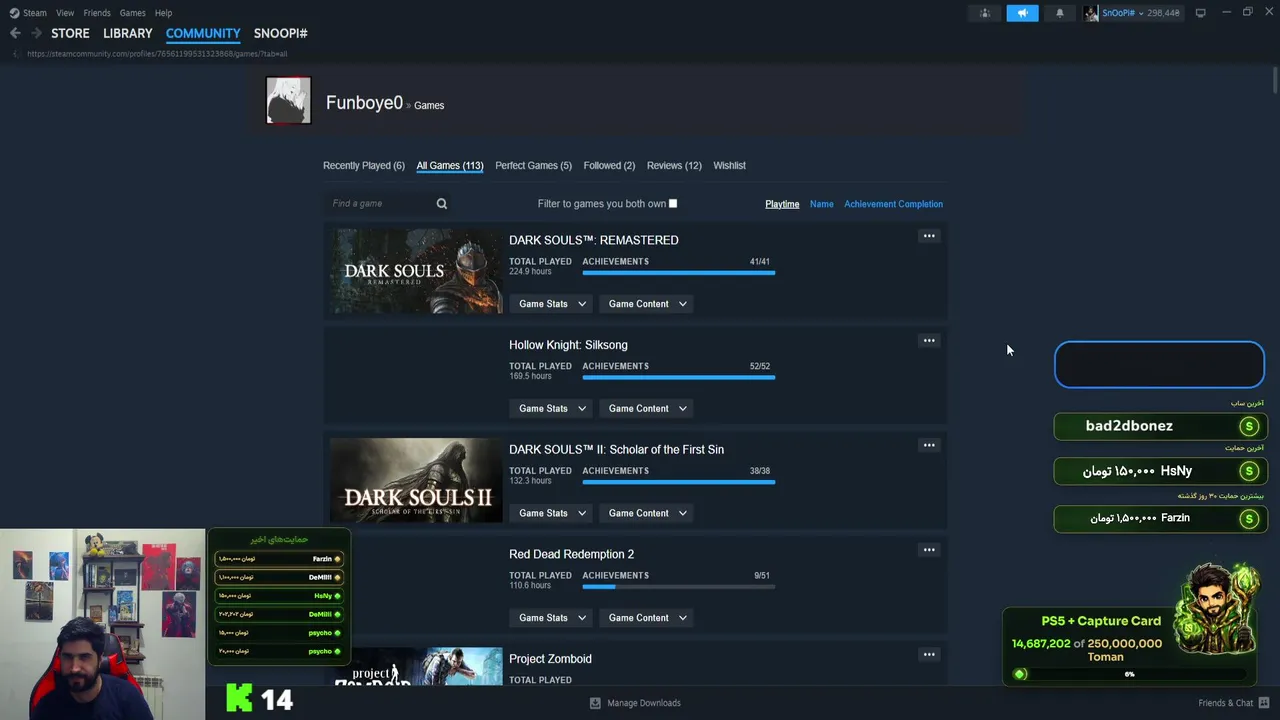The image size is (1280, 720).
Task: Switch to Reviews (12) tab
Action: 674,166
